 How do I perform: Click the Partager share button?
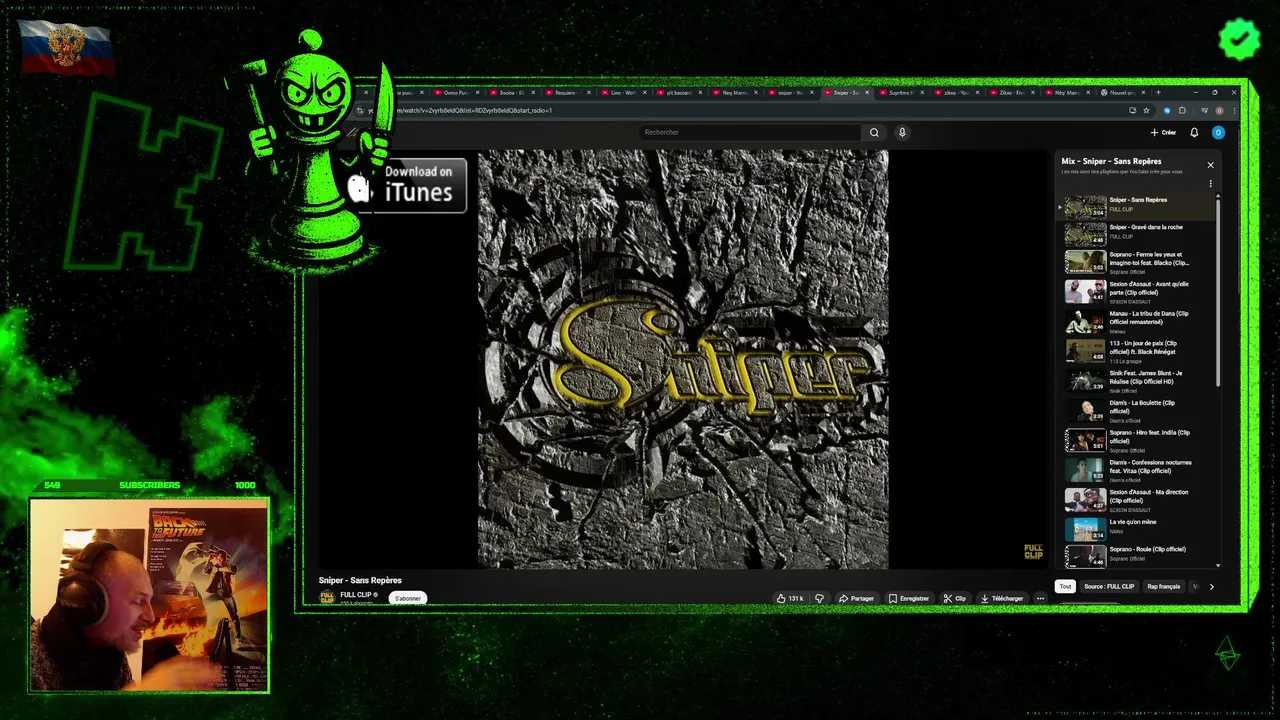click(x=856, y=598)
